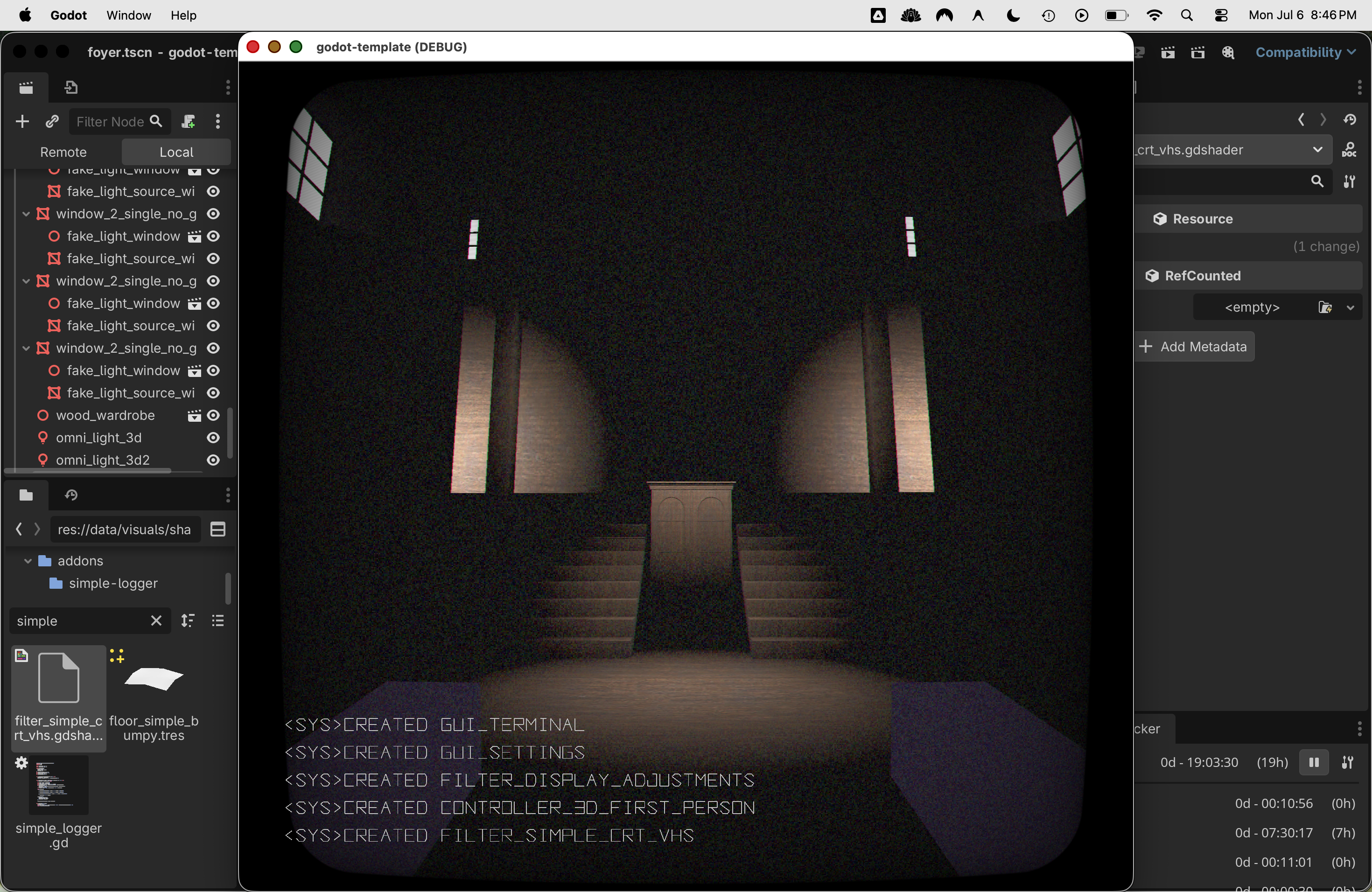This screenshot has width=1372, height=892.
Task: Pause the time tracker
Action: point(1314,763)
